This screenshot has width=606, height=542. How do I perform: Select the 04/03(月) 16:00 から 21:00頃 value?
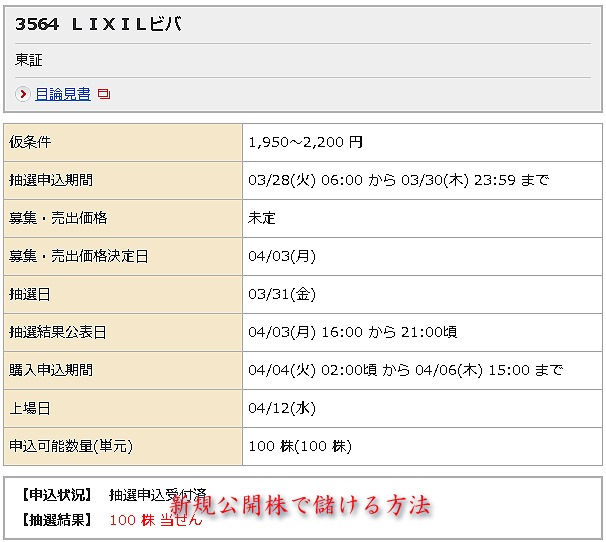click(x=352, y=332)
